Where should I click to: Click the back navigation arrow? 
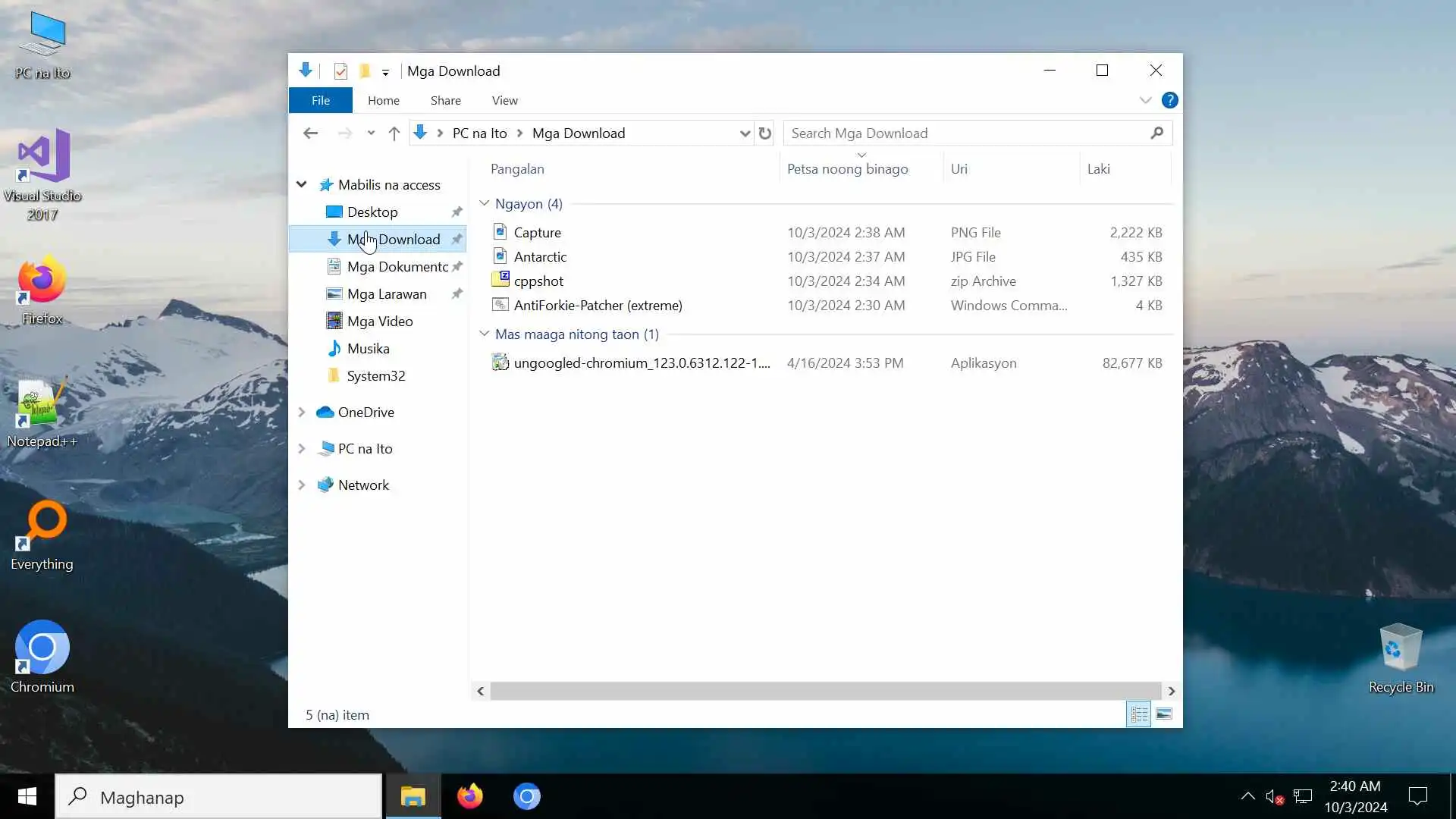[x=310, y=133]
